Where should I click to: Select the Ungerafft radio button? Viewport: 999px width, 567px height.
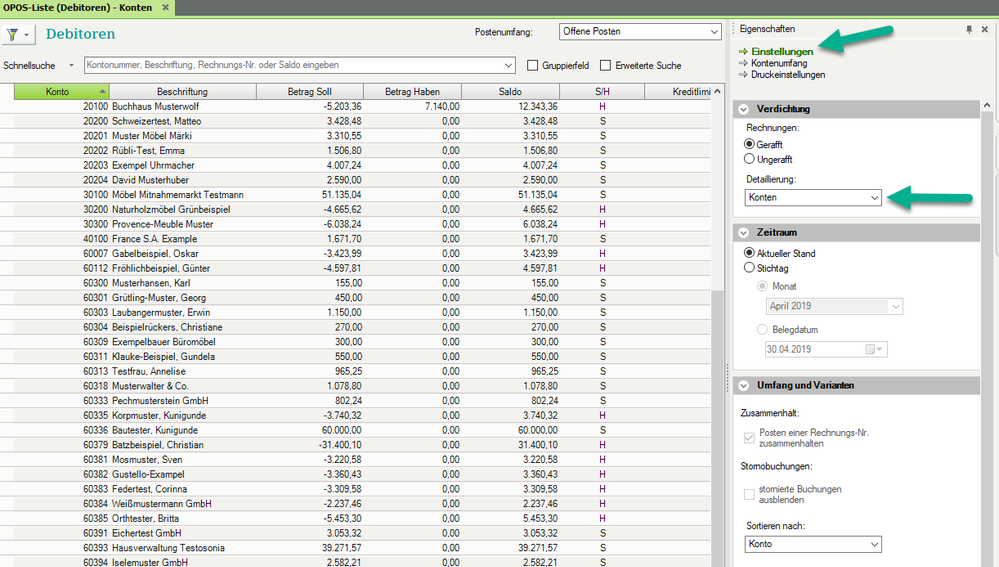click(750, 159)
